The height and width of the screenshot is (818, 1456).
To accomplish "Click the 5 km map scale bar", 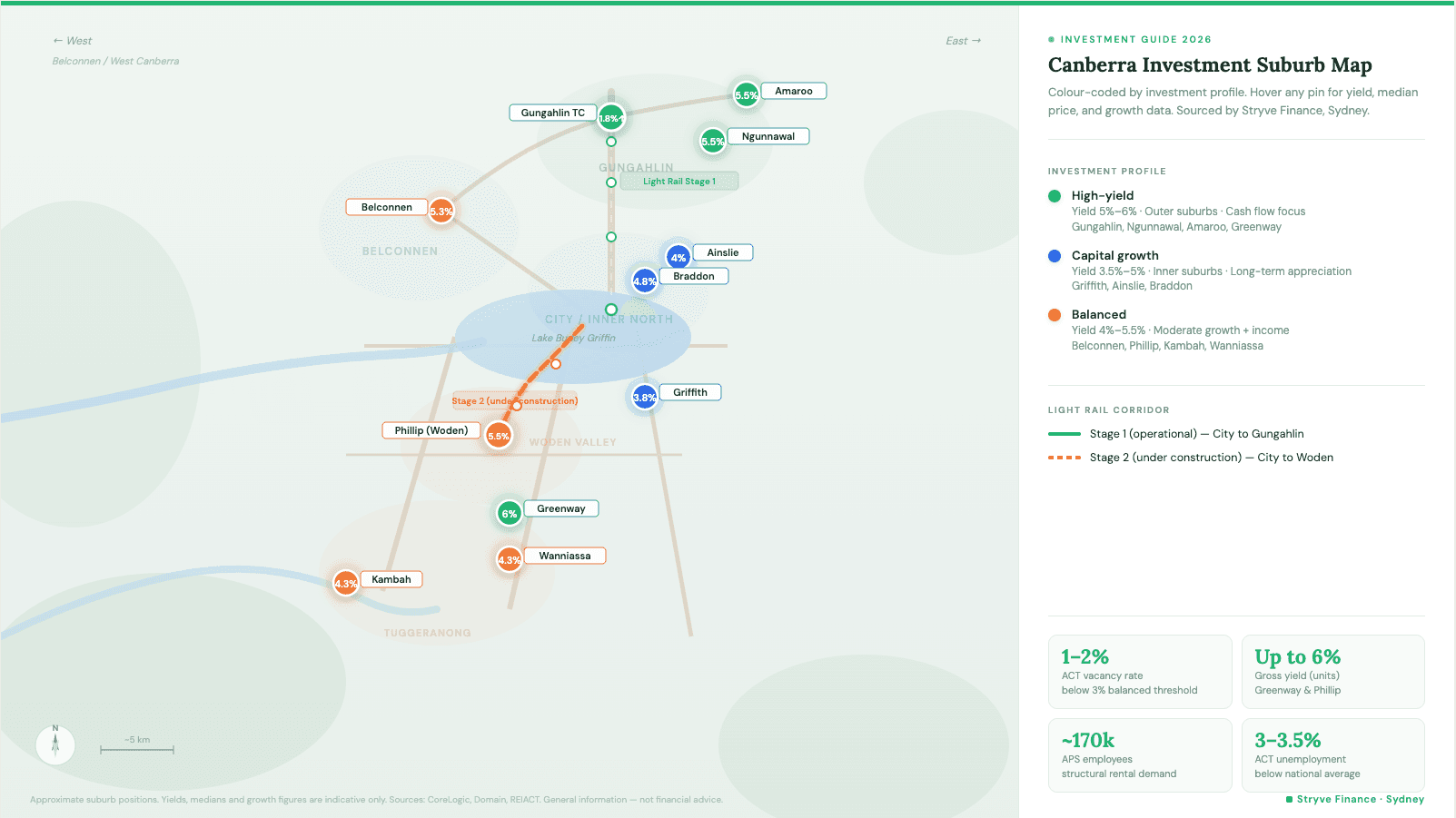I will click(136, 749).
